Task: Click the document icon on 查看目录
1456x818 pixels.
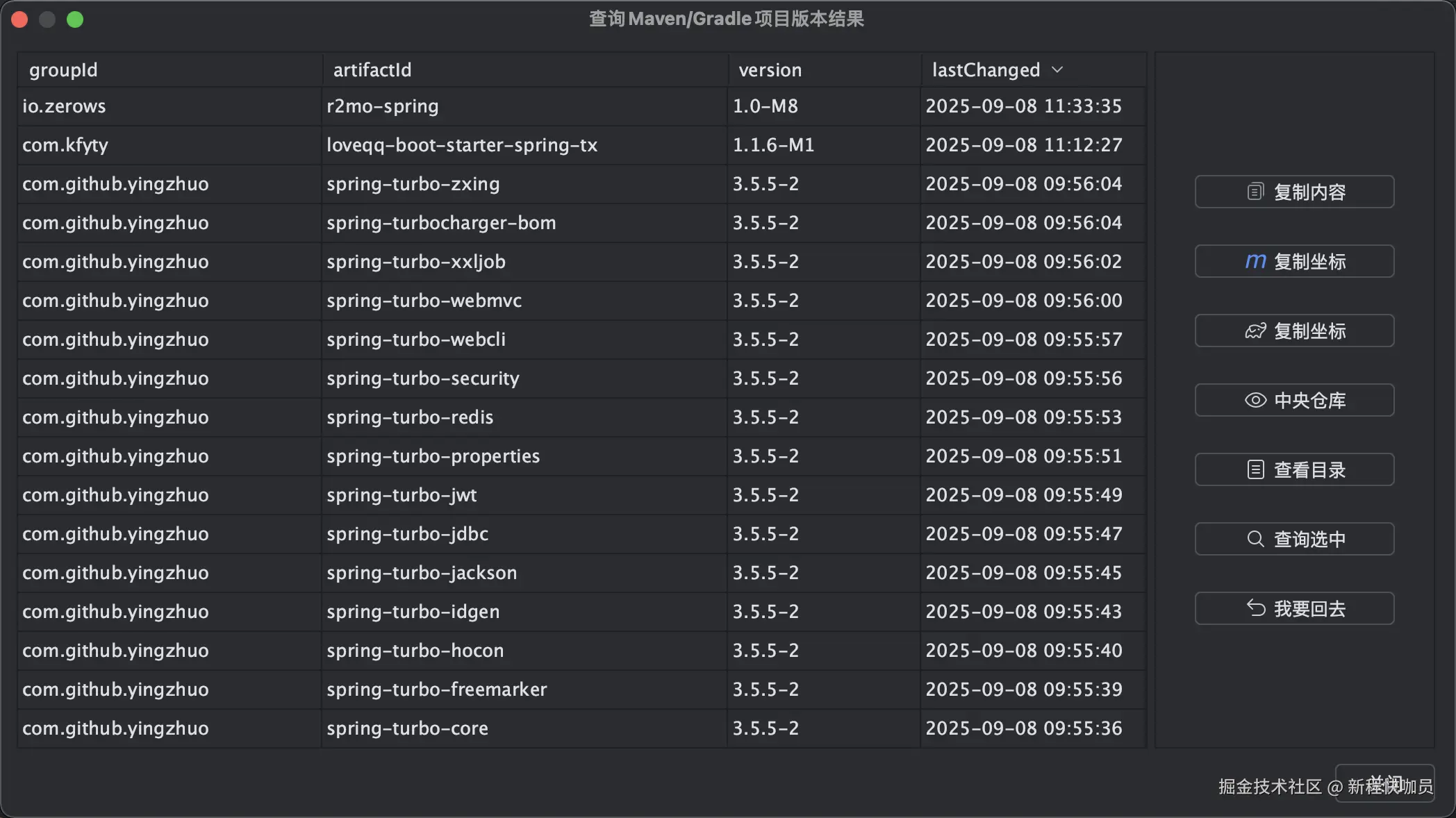Action: click(x=1257, y=469)
